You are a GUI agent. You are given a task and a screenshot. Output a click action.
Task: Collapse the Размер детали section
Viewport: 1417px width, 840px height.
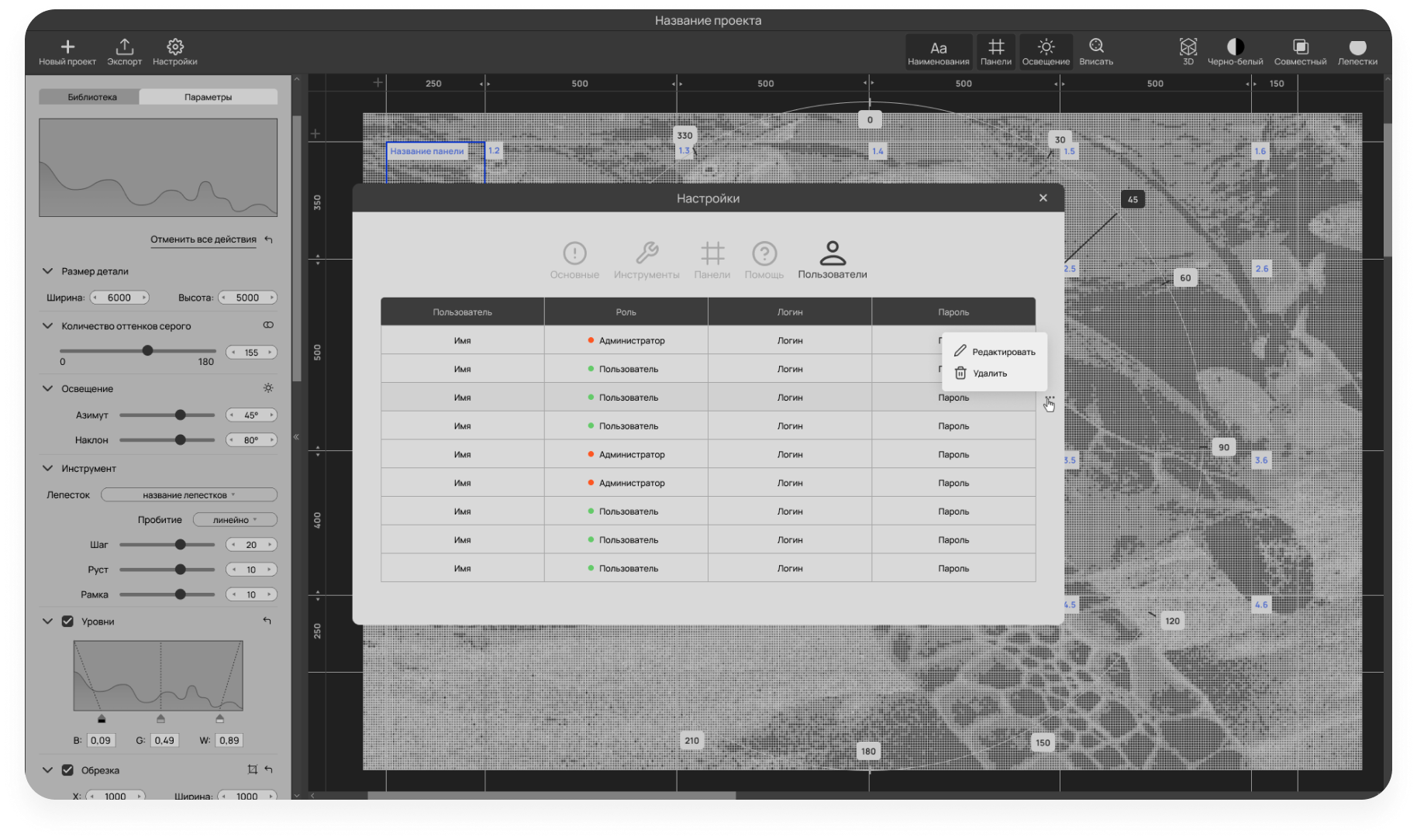(x=47, y=271)
